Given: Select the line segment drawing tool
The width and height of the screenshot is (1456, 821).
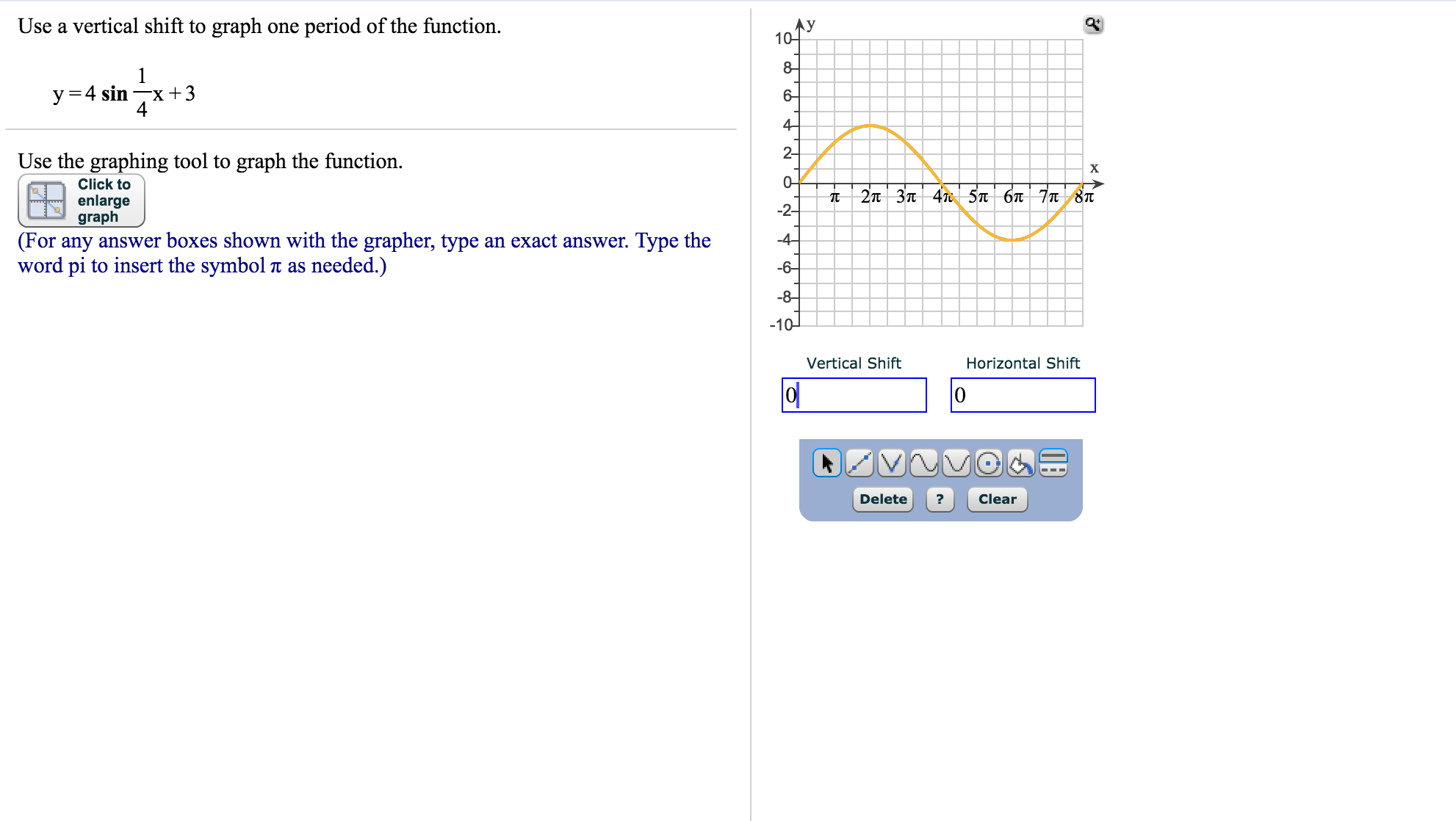Looking at the screenshot, I should point(859,463).
